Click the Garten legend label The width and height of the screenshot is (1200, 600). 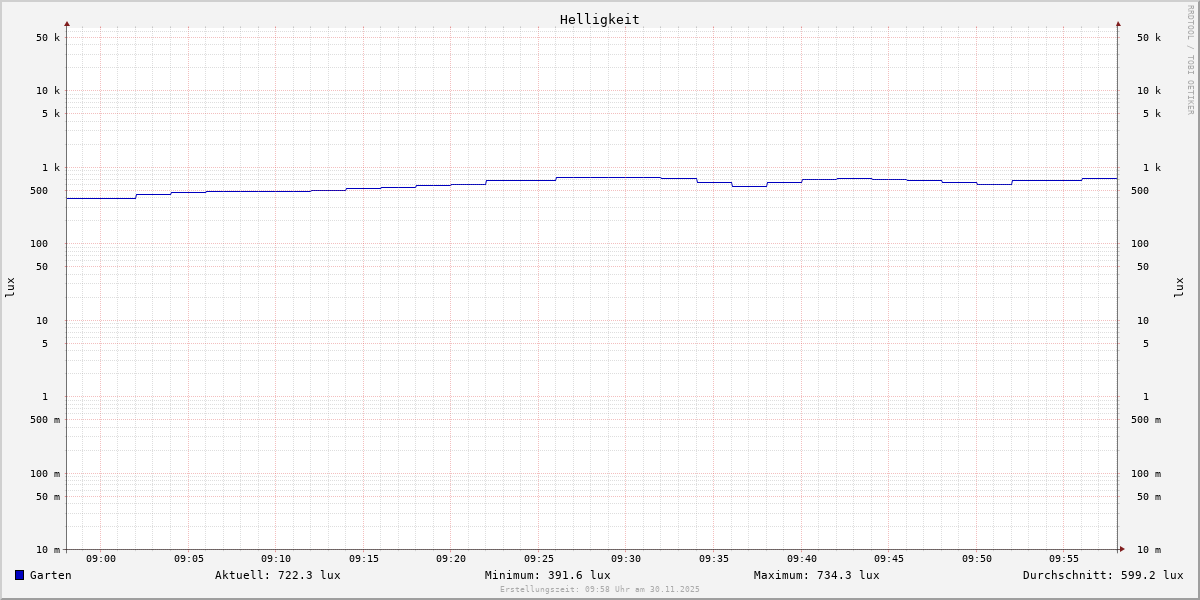point(50,575)
